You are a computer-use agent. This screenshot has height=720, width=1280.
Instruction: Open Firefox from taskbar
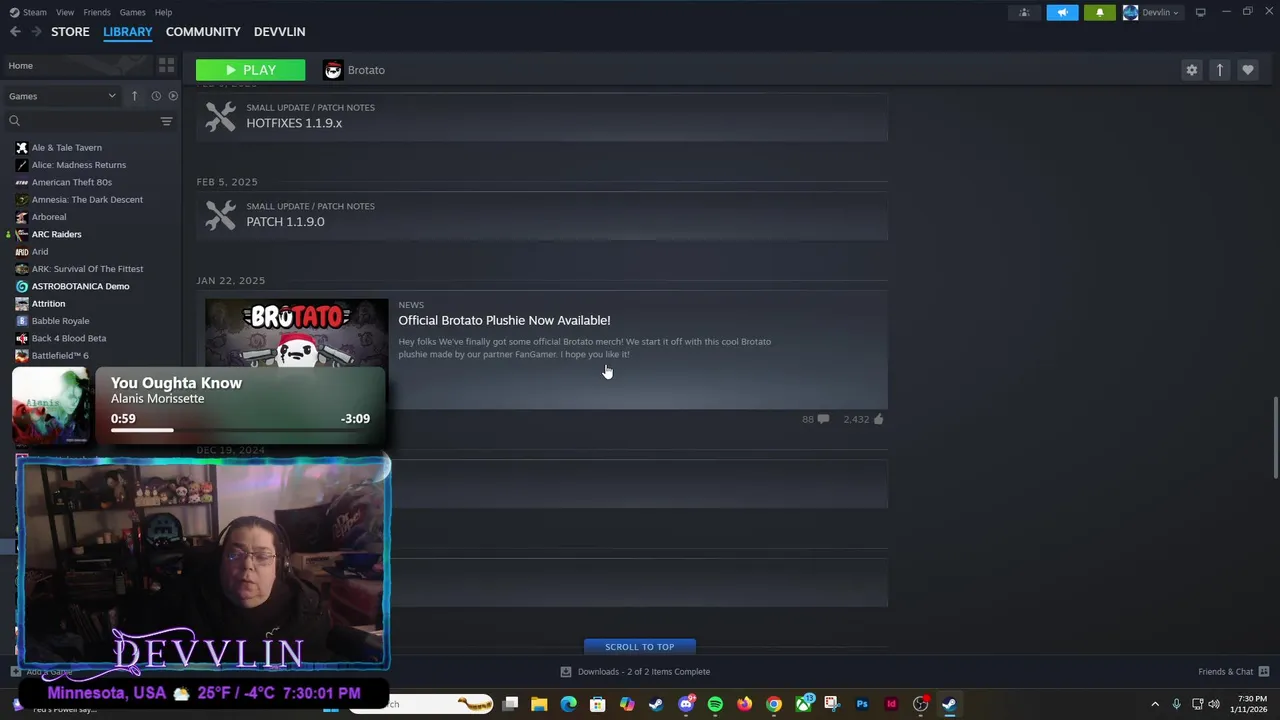pyautogui.click(x=744, y=704)
